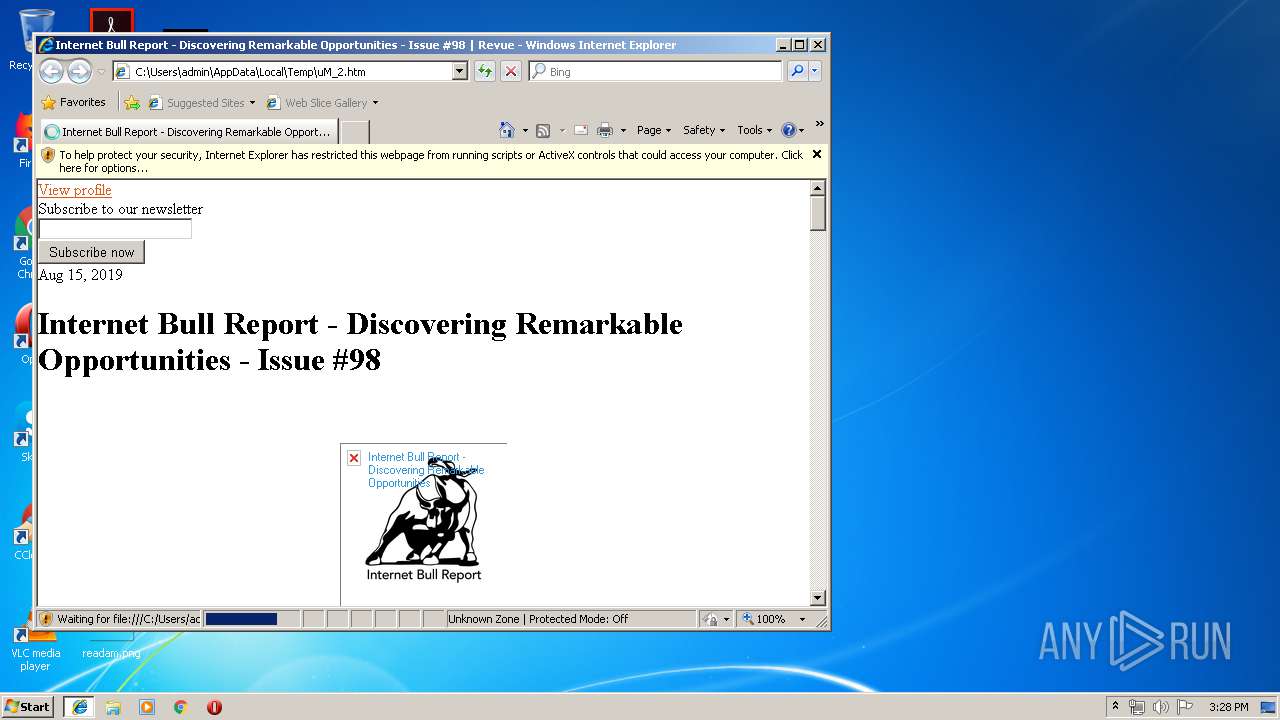Click the Start button
This screenshot has height=720, width=1280.
(28, 707)
